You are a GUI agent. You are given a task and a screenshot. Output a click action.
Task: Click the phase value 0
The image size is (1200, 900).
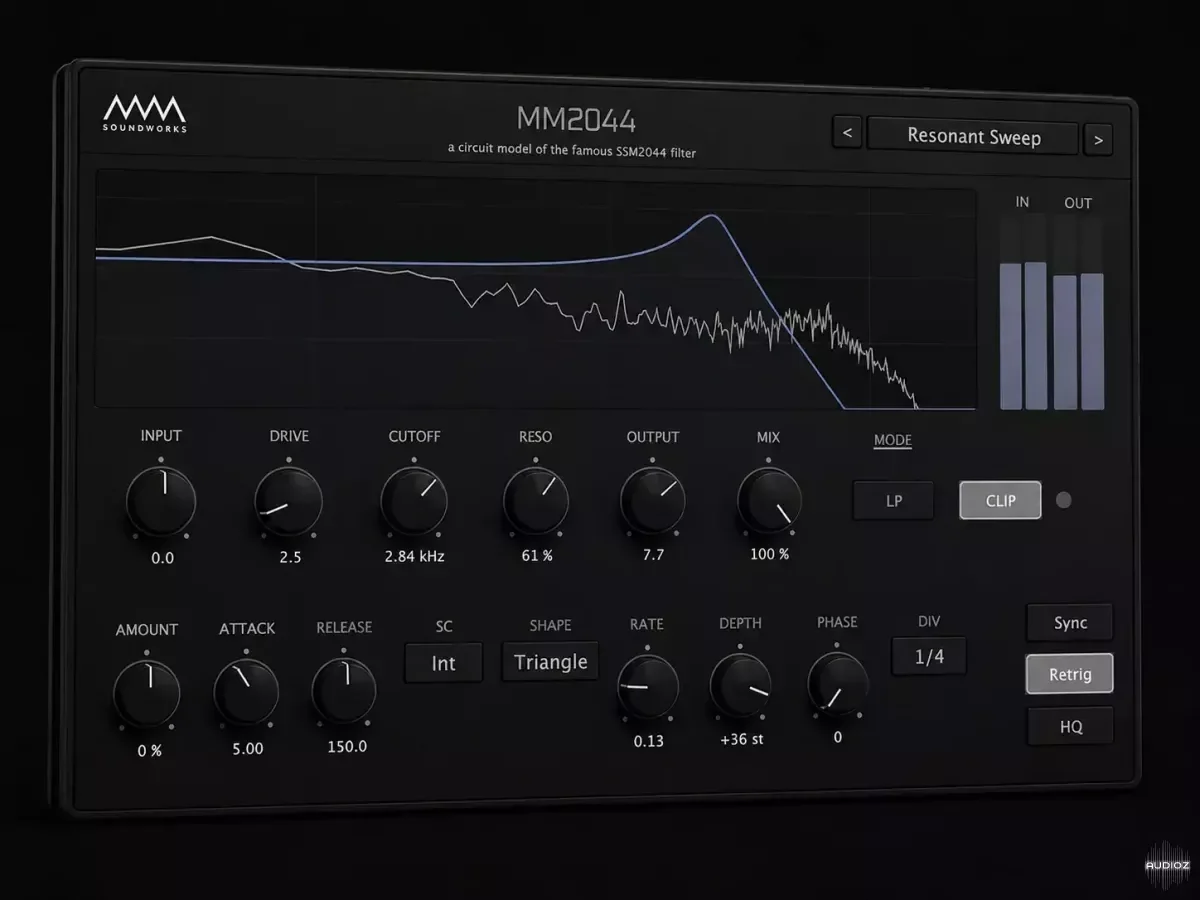pos(838,737)
